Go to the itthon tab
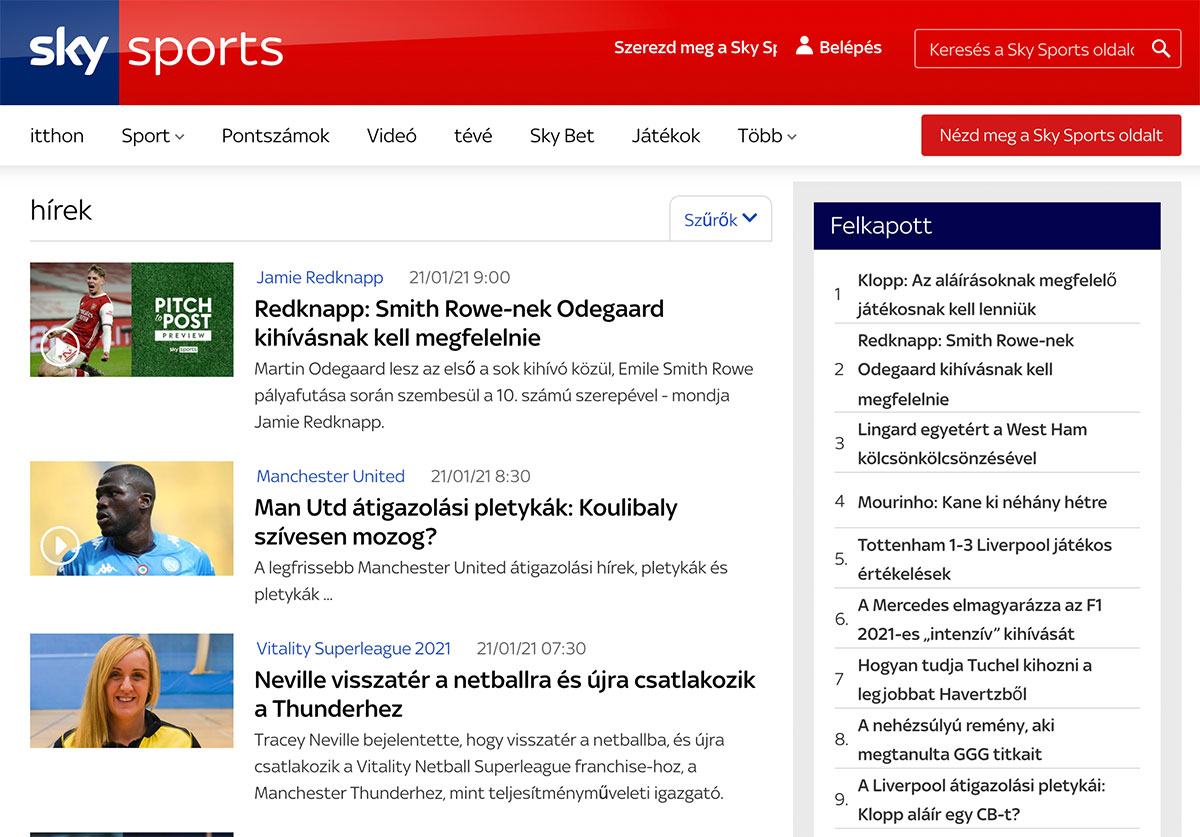Viewport: 1200px width, 837px height. [57, 136]
